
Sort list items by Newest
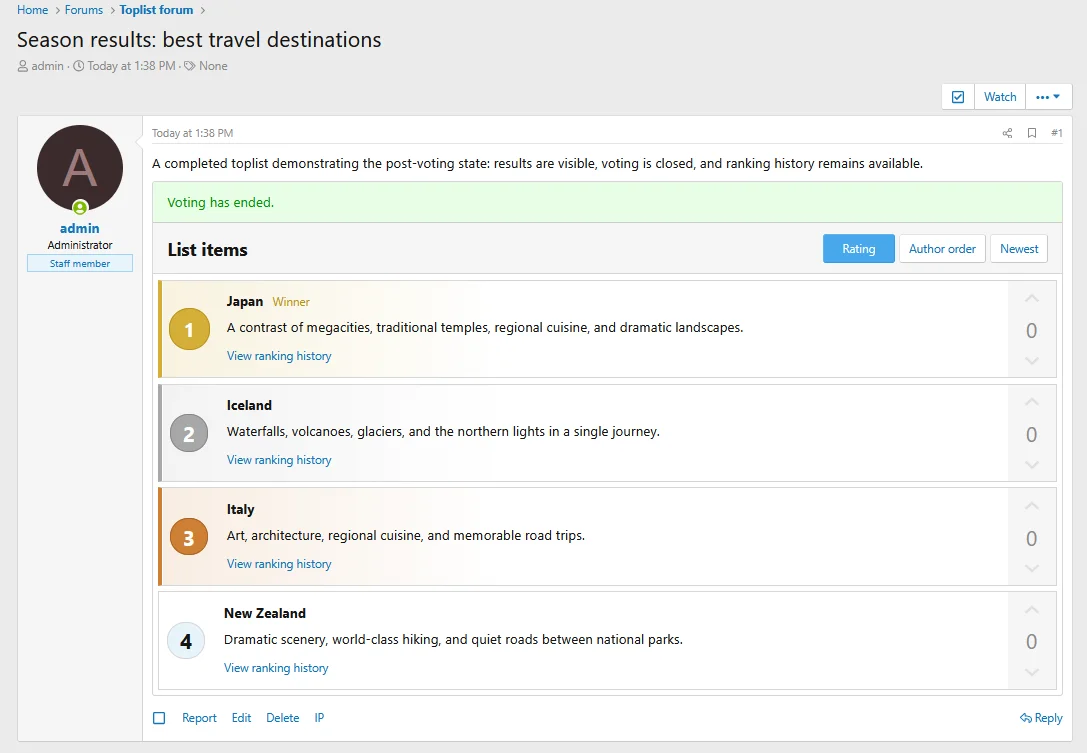pos(1019,249)
